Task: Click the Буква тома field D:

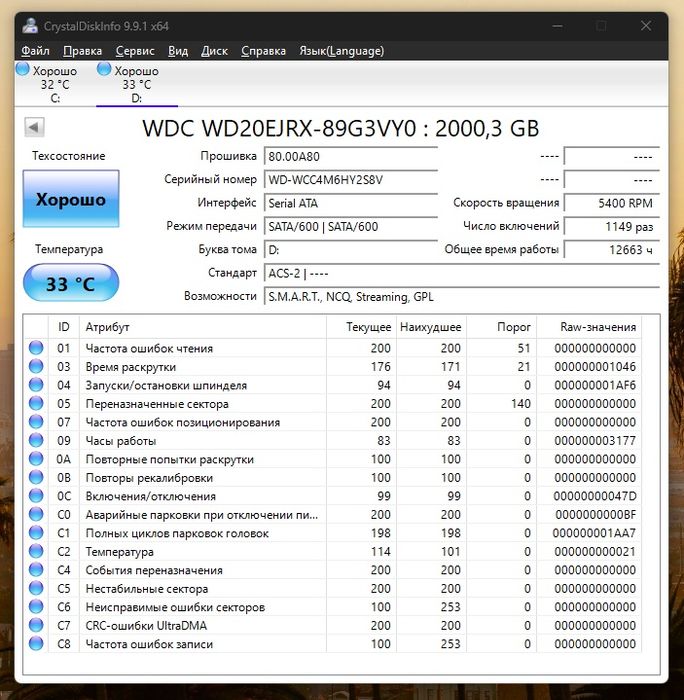Action: pos(351,250)
